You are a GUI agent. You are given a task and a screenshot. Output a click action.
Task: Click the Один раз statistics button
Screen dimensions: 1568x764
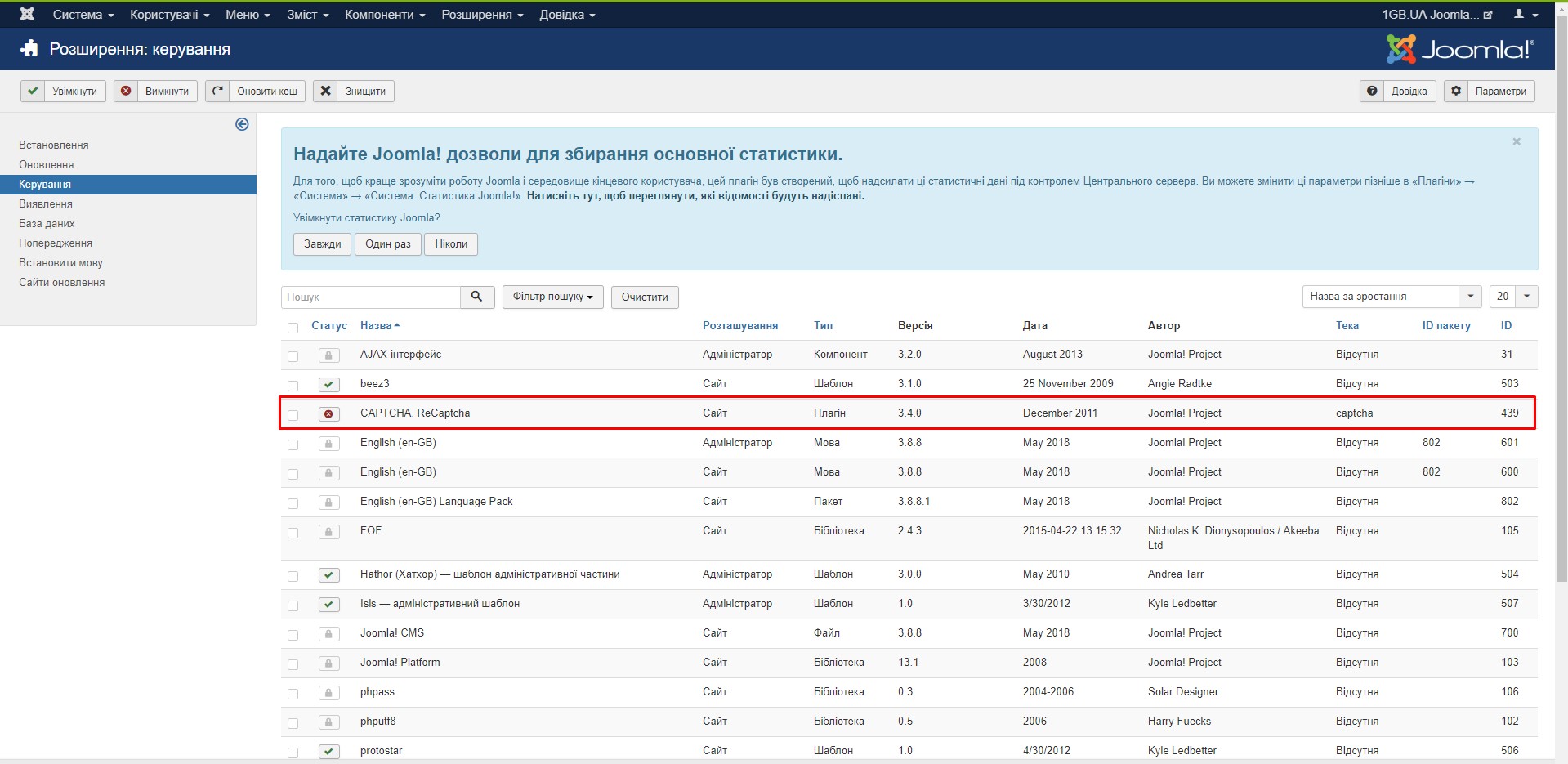[388, 244]
